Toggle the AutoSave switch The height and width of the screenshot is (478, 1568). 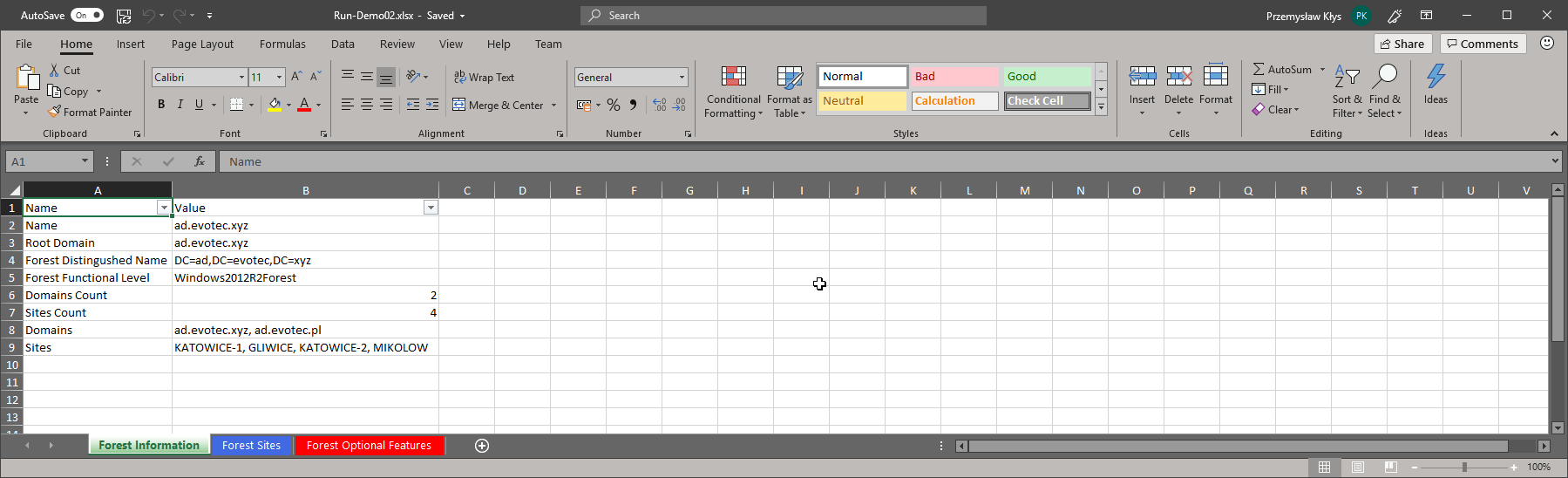coord(86,15)
